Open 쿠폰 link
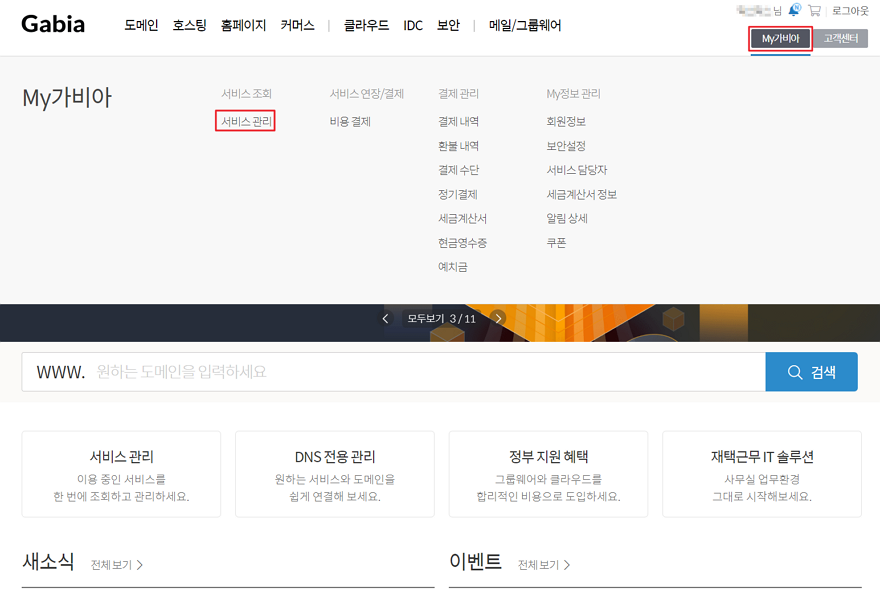The height and width of the screenshot is (600, 880). point(556,242)
